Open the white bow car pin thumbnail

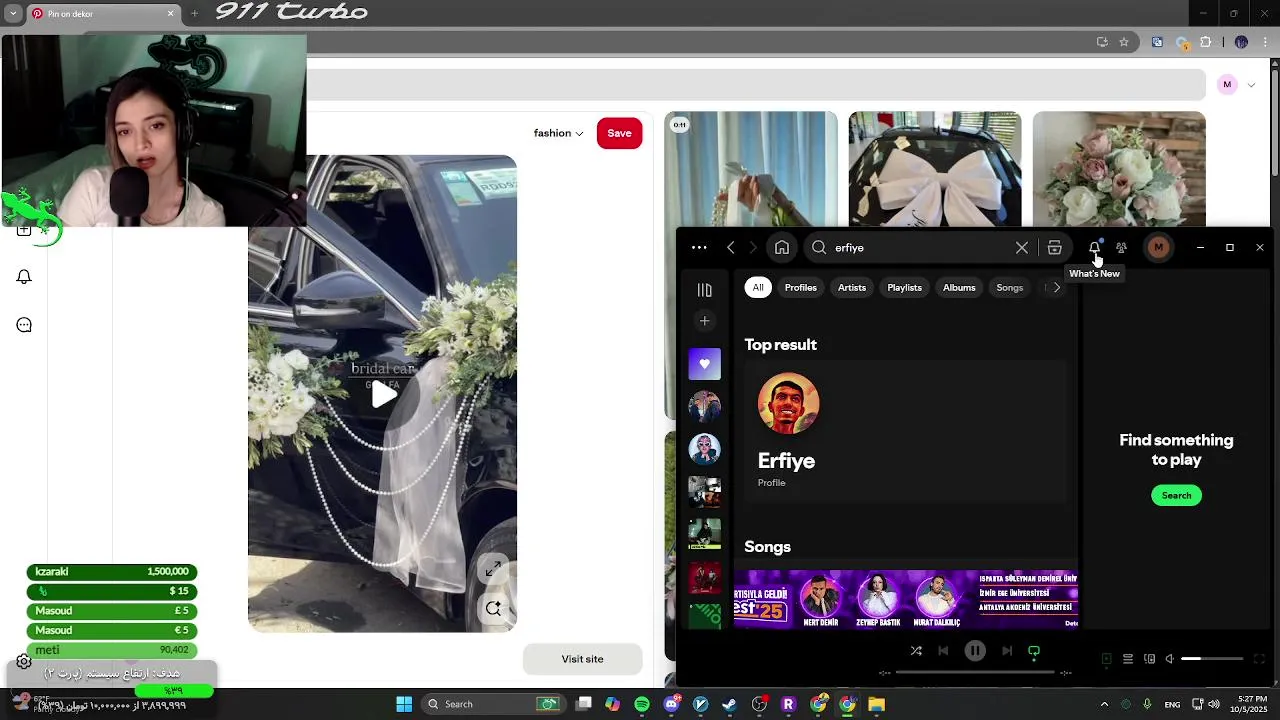click(935, 169)
